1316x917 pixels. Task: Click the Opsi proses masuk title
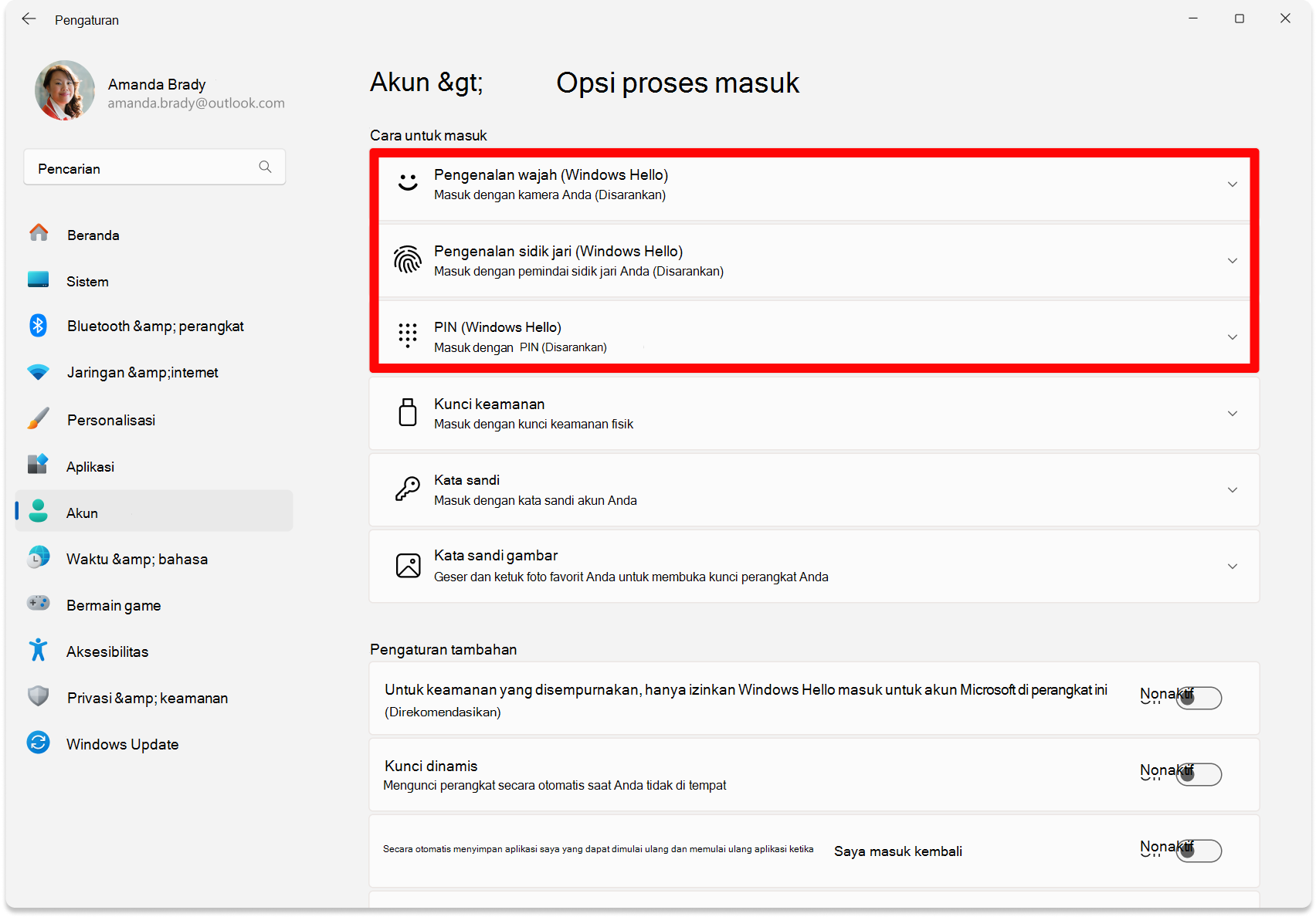(677, 83)
